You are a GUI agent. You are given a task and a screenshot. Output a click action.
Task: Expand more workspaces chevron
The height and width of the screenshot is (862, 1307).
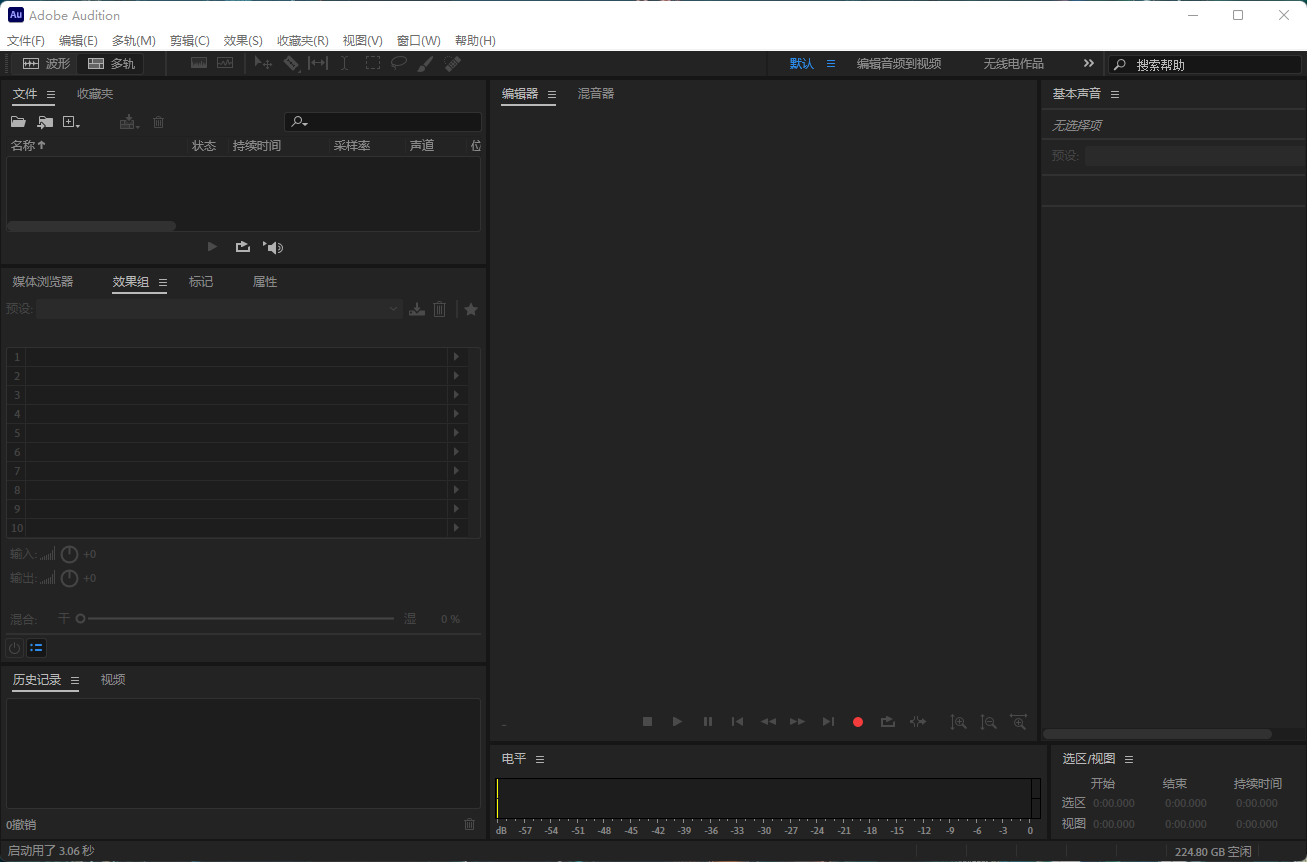pyautogui.click(x=1089, y=63)
